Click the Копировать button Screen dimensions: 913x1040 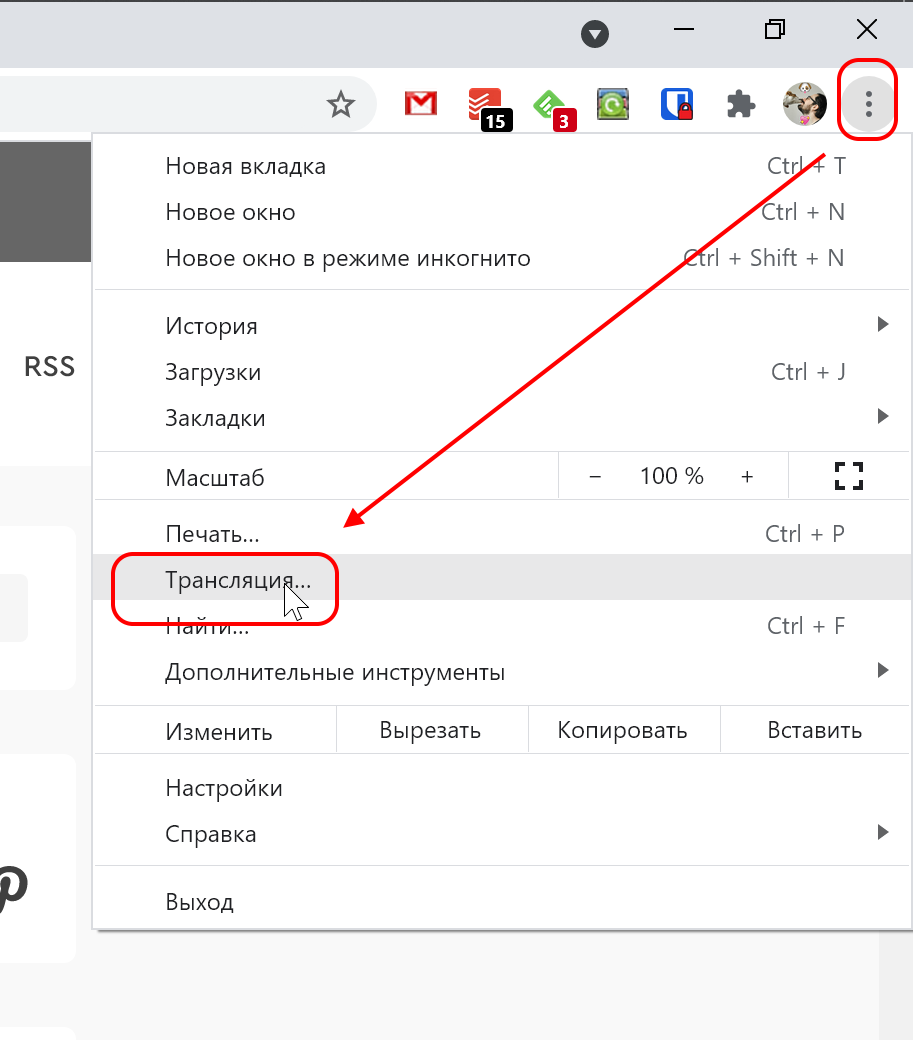622,730
